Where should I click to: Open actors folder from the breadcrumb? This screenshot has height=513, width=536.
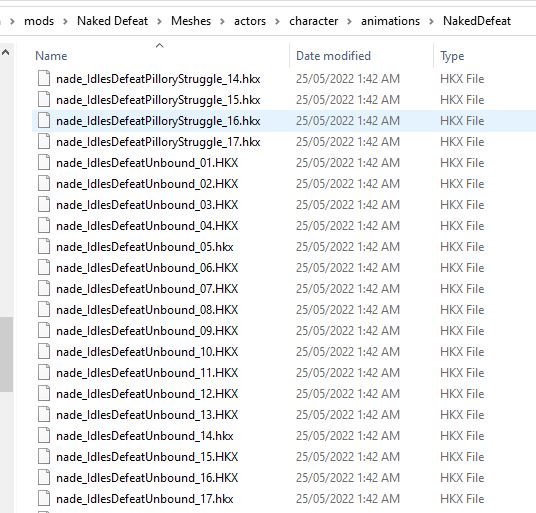tap(250, 21)
